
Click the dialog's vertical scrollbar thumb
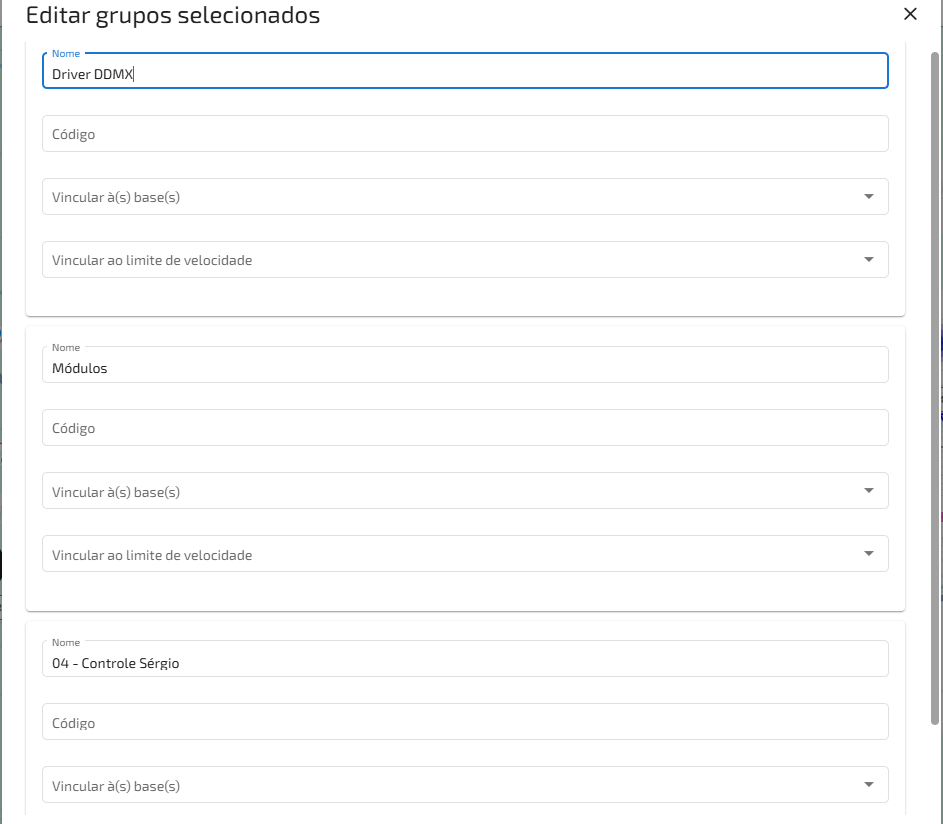935,389
